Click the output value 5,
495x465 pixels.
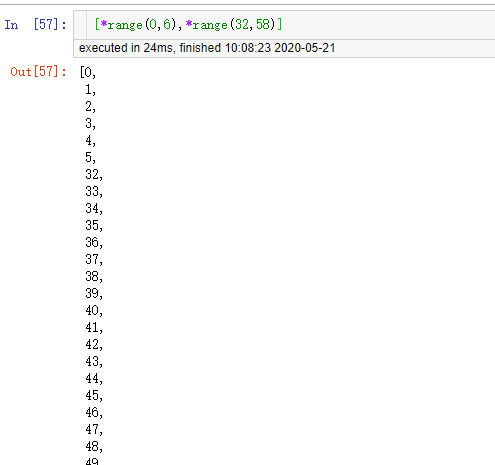(x=90, y=157)
